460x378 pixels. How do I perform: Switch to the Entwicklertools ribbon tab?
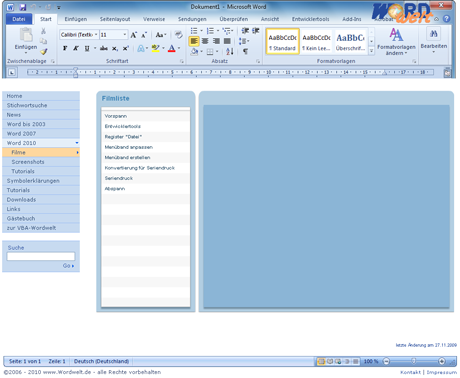311,19
